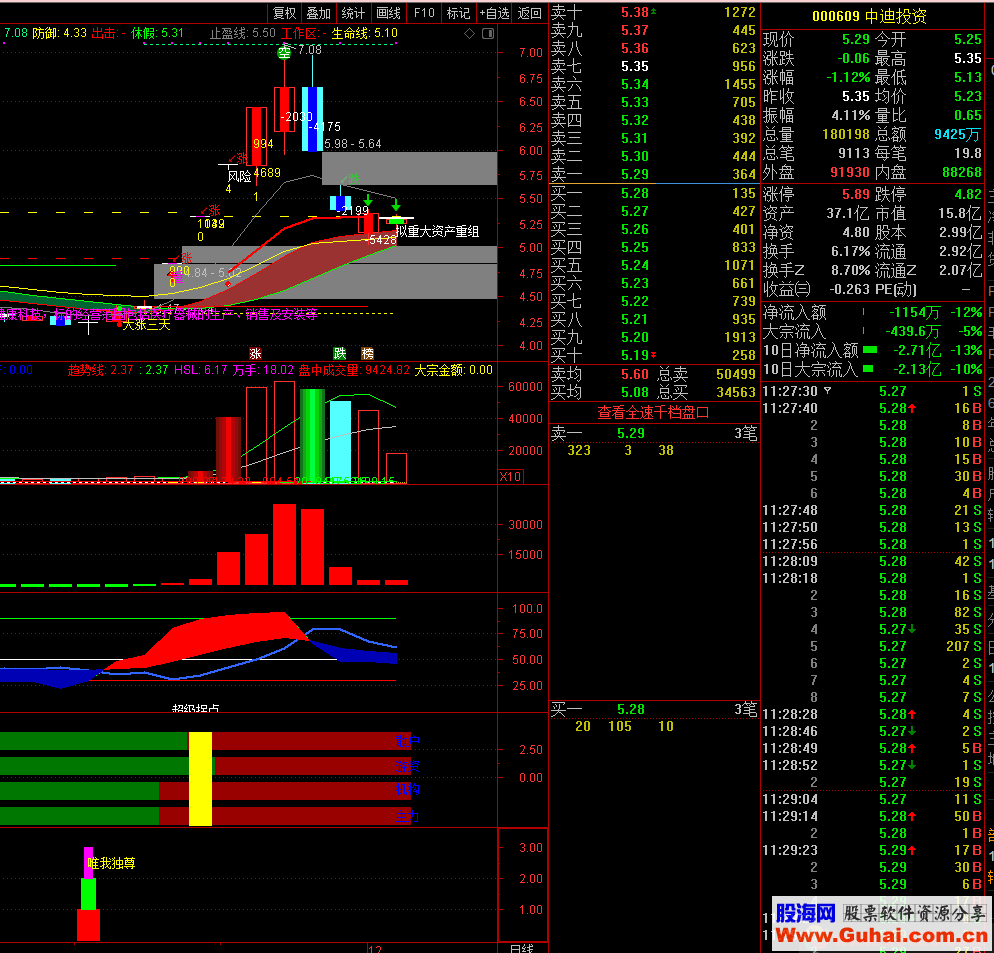Select the 11:29:14 trade row of 50 B
This screenshot has width=994, height=953.
coord(872,816)
